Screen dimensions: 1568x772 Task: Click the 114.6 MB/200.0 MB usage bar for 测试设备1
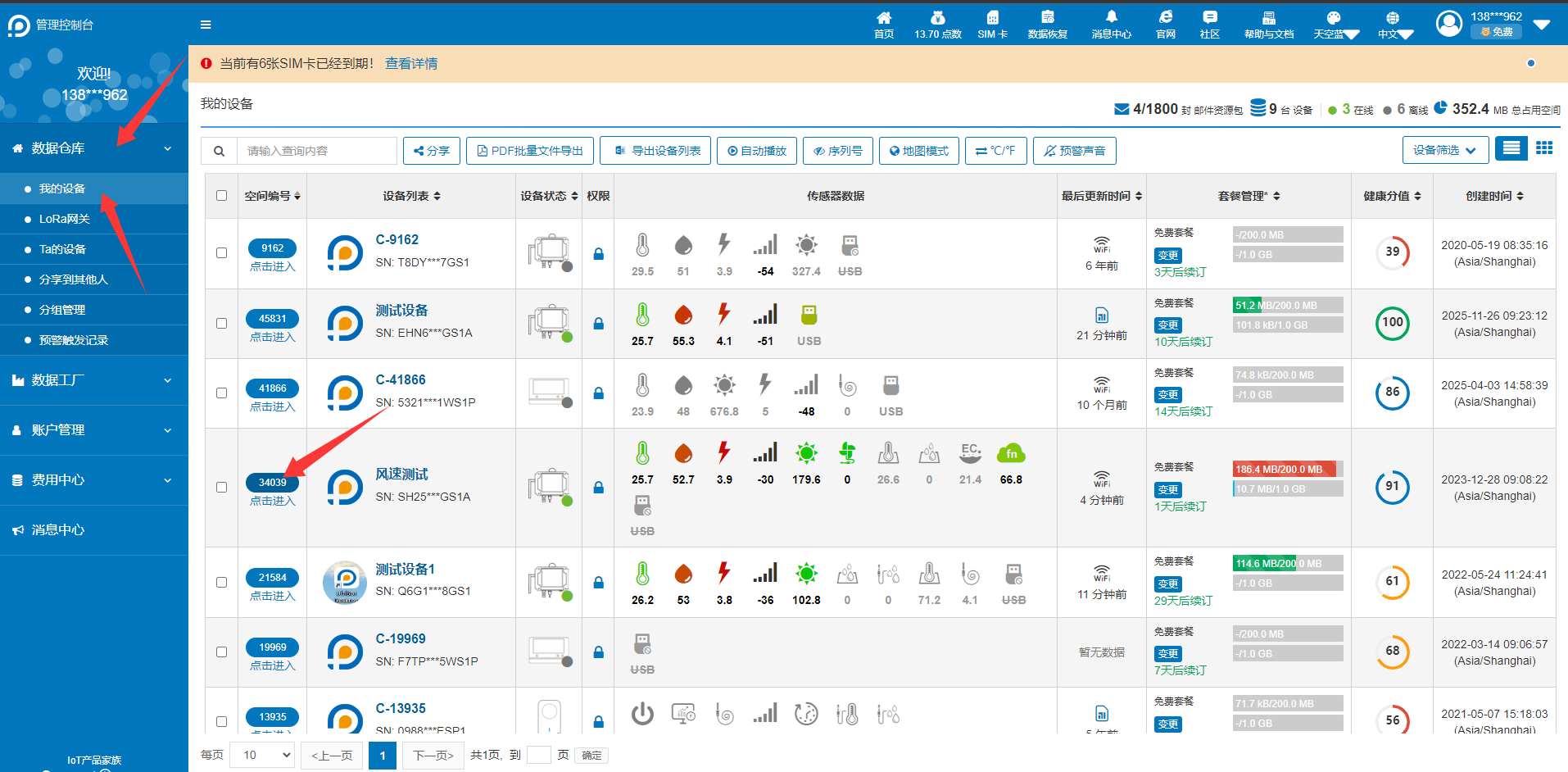(x=1288, y=564)
